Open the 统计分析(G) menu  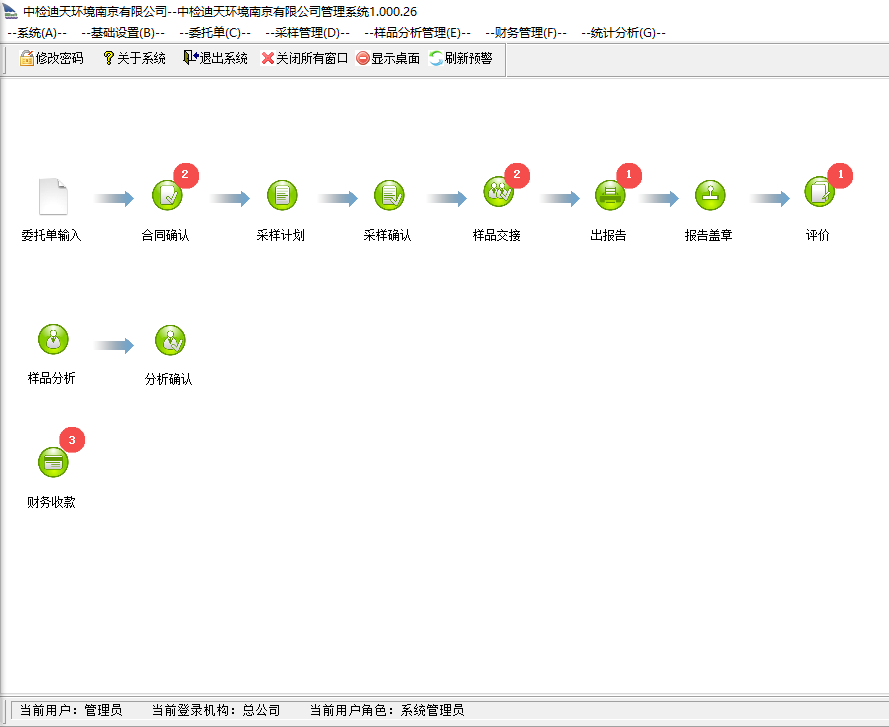pos(624,33)
